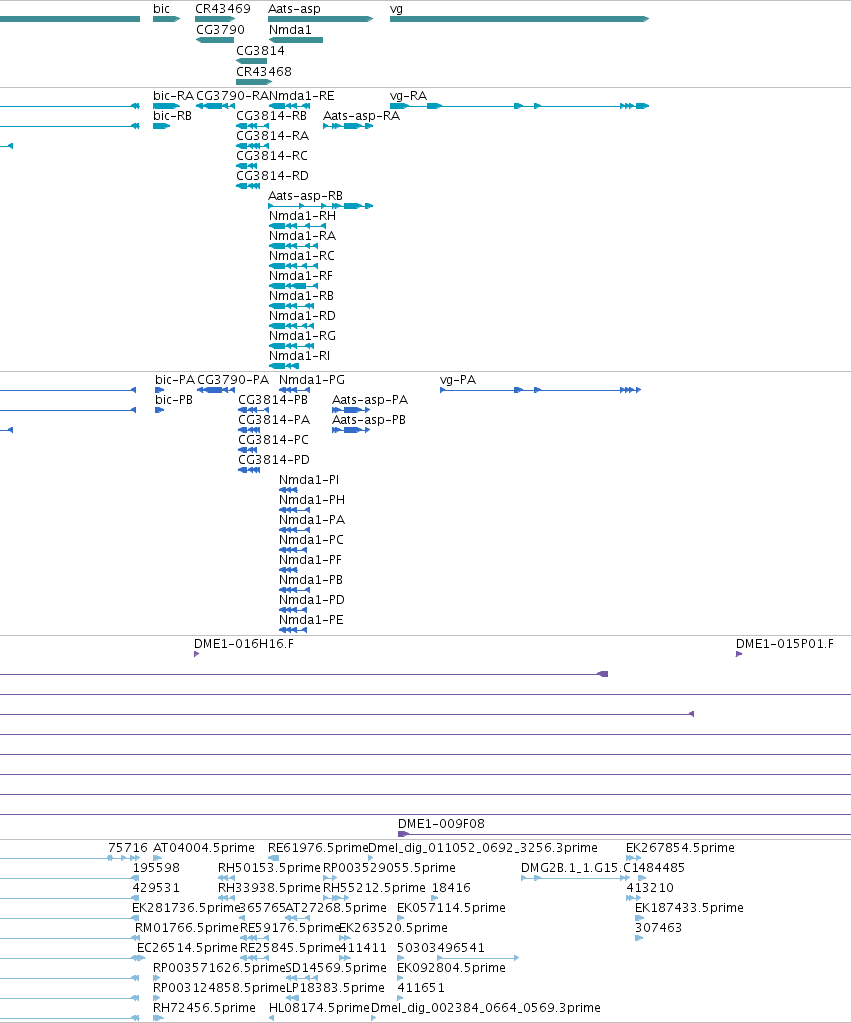Select protein Aats-asp-PB

tap(351, 430)
